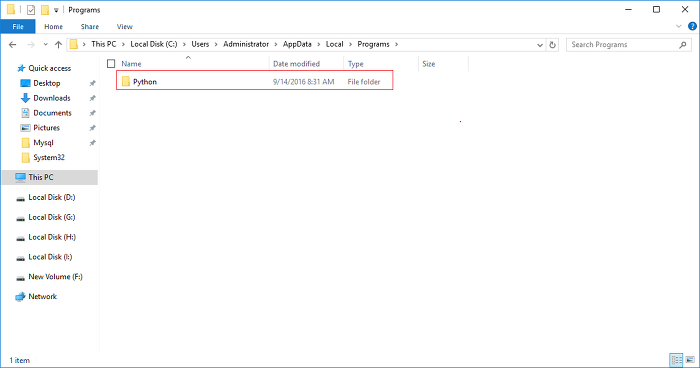Click 'This PC' in the address bar
The height and width of the screenshot is (368, 700).
104,44
